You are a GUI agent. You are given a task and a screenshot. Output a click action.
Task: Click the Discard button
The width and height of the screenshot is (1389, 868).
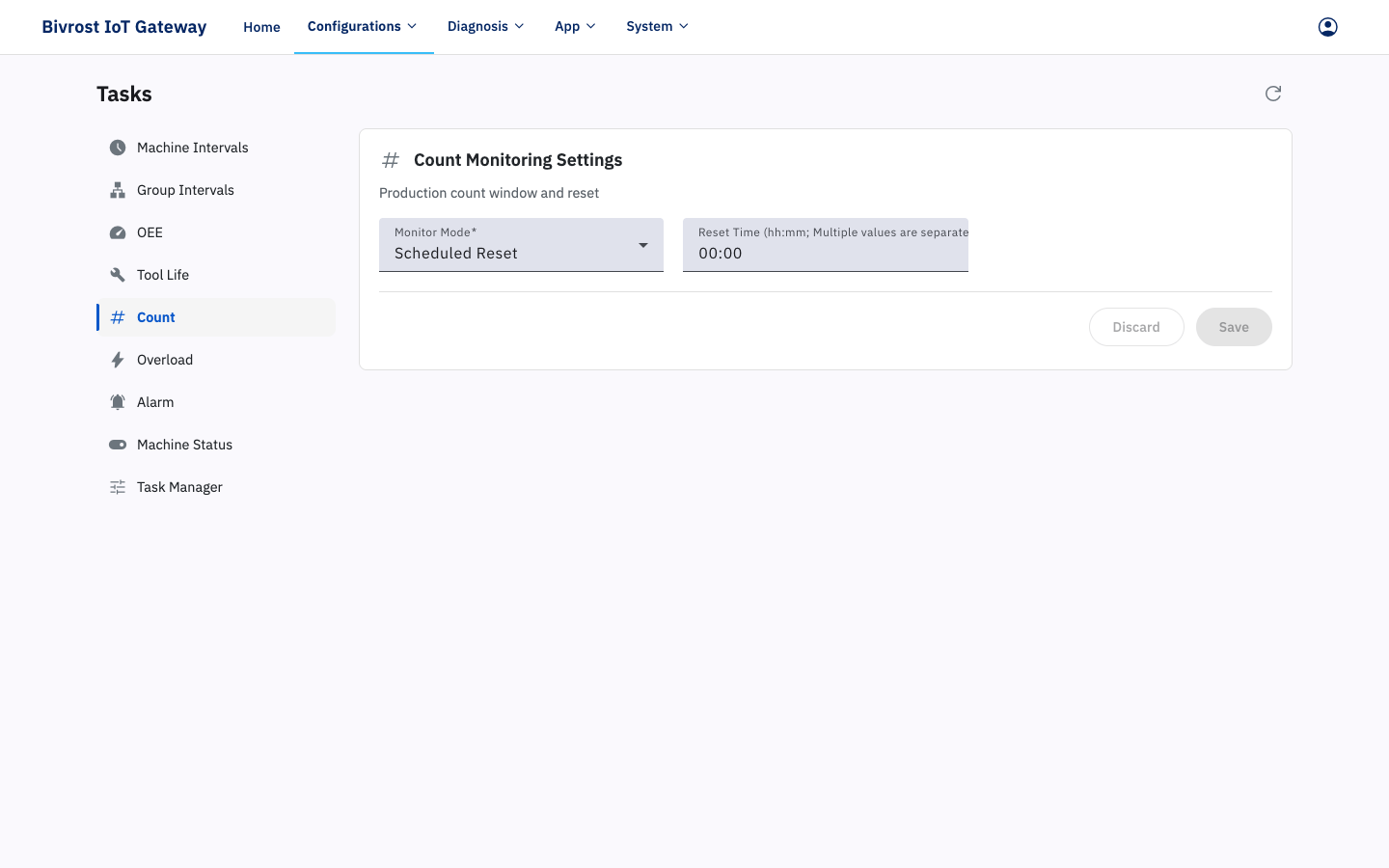(1136, 327)
